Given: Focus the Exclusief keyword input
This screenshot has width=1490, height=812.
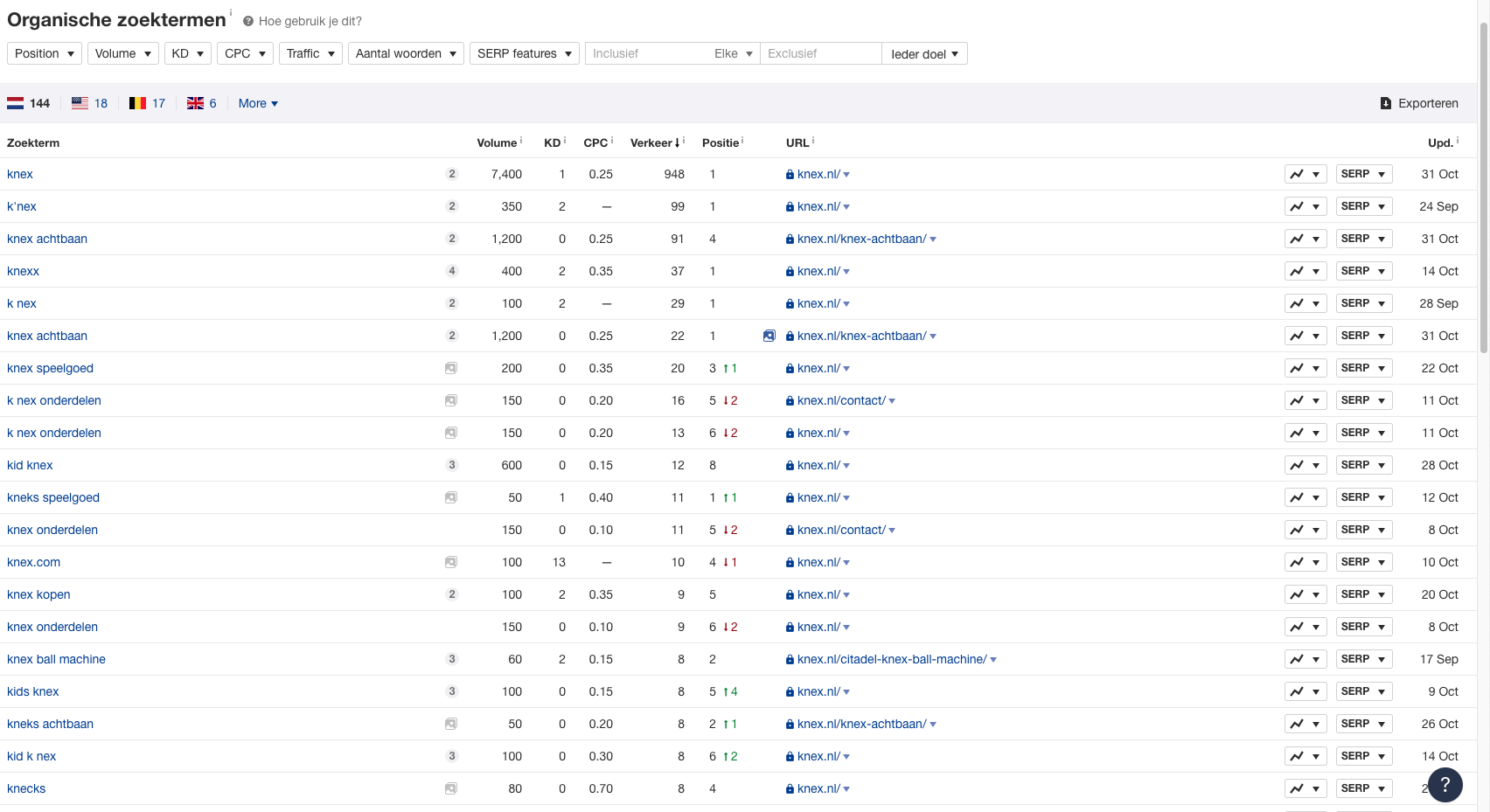Looking at the screenshot, I should point(821,53).
